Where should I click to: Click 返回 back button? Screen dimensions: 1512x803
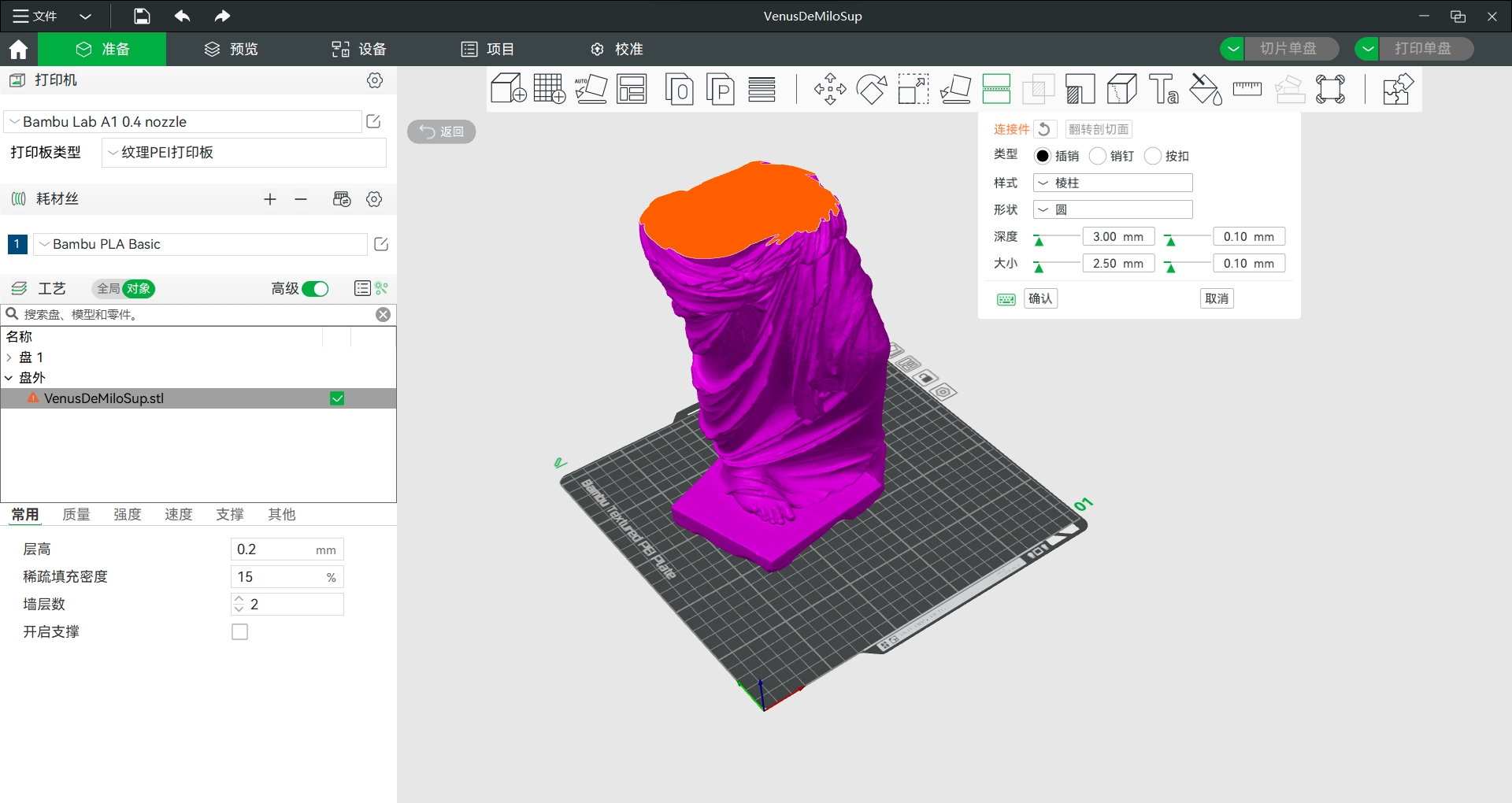[441, 131]
